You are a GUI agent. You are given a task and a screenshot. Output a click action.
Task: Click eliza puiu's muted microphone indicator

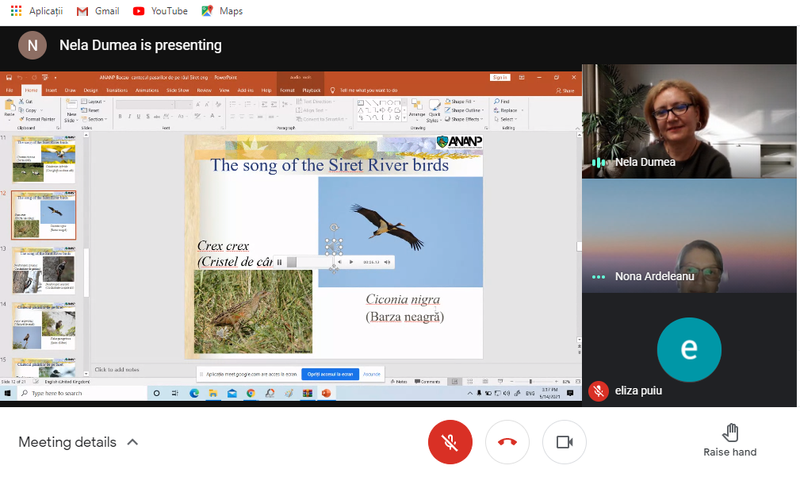tap(599, 391)
